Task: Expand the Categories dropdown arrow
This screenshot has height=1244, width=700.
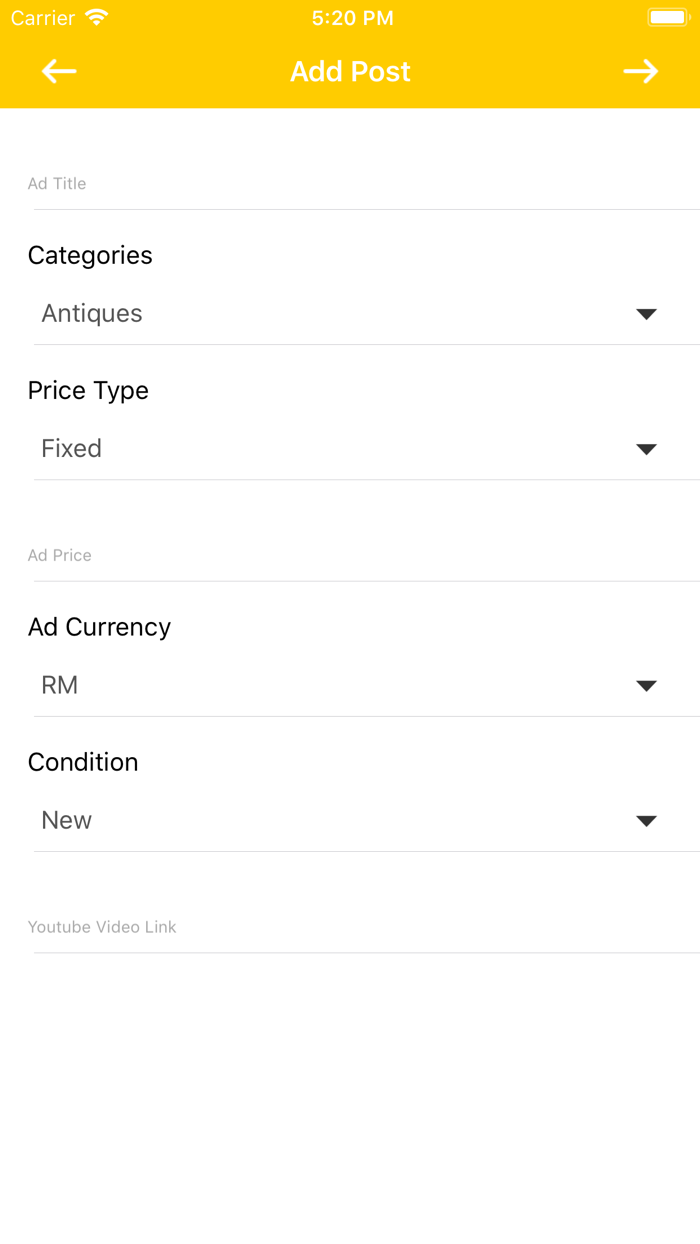Action: (646, 314)
